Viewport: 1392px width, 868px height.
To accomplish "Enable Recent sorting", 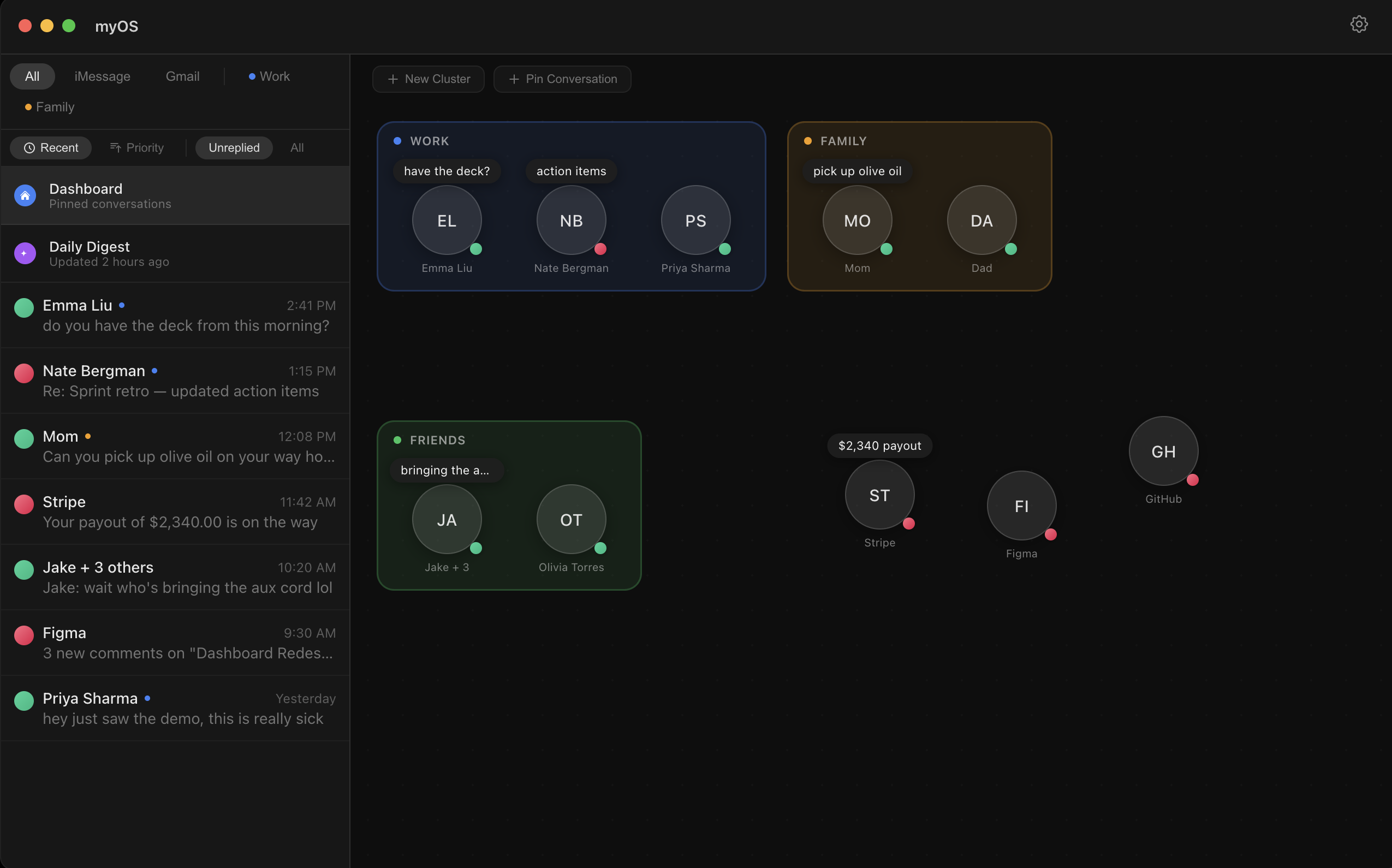I will coord(51,147).
